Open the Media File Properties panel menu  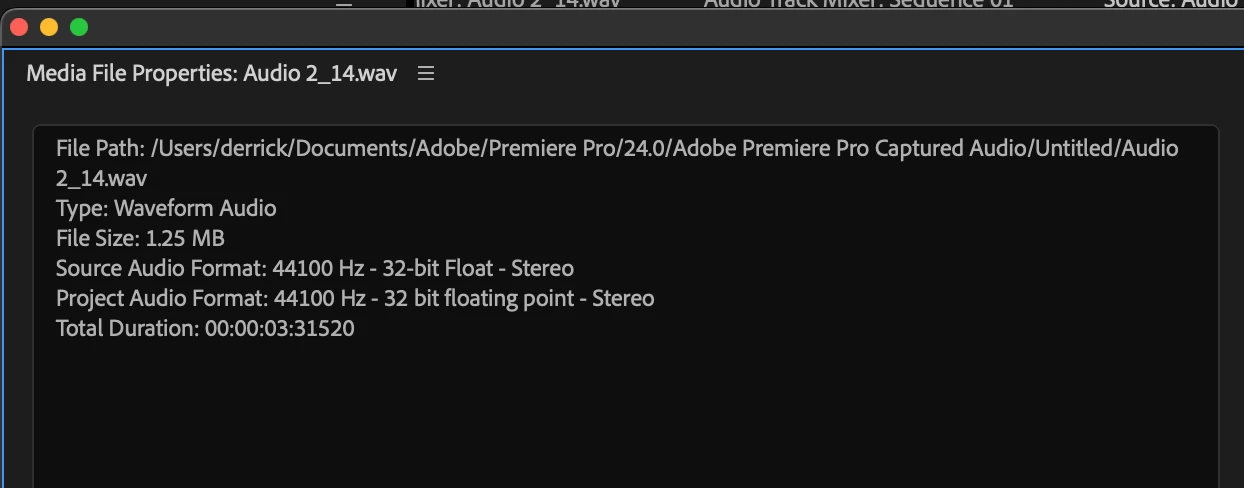426,74
